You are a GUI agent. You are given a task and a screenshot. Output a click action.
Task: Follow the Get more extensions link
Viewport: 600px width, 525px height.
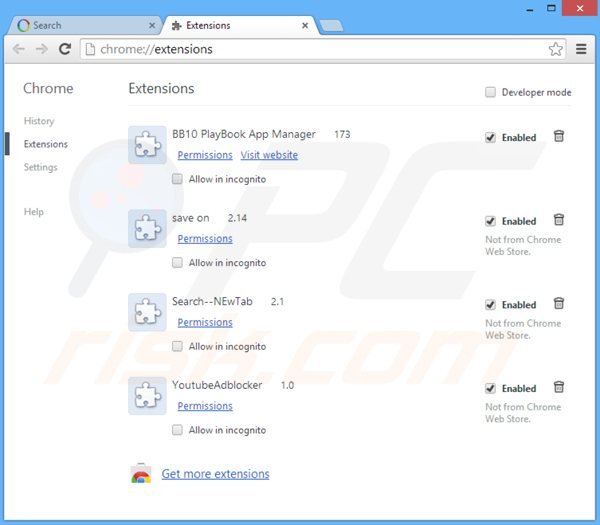click(x=215, y=474)
